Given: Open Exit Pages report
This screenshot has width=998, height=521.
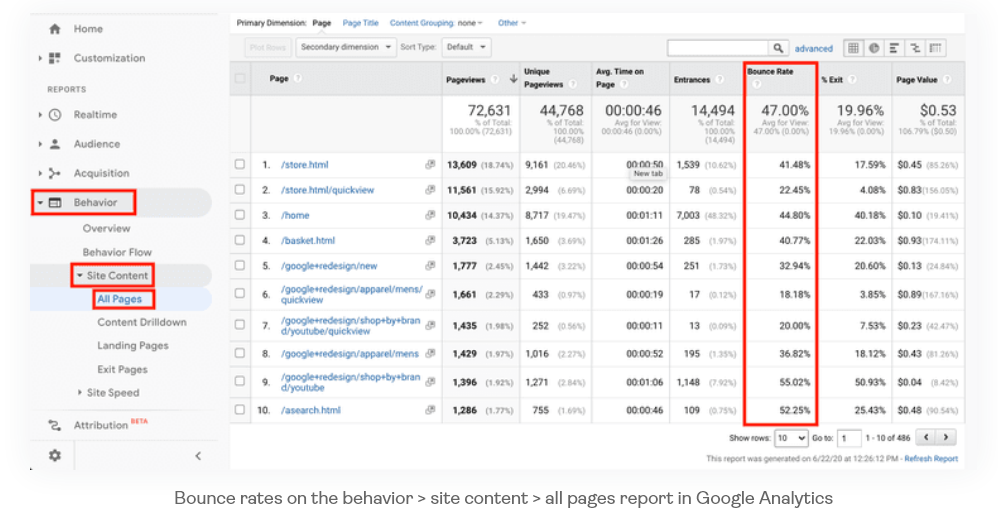Looking at the screenshot, I should point(122,369).
